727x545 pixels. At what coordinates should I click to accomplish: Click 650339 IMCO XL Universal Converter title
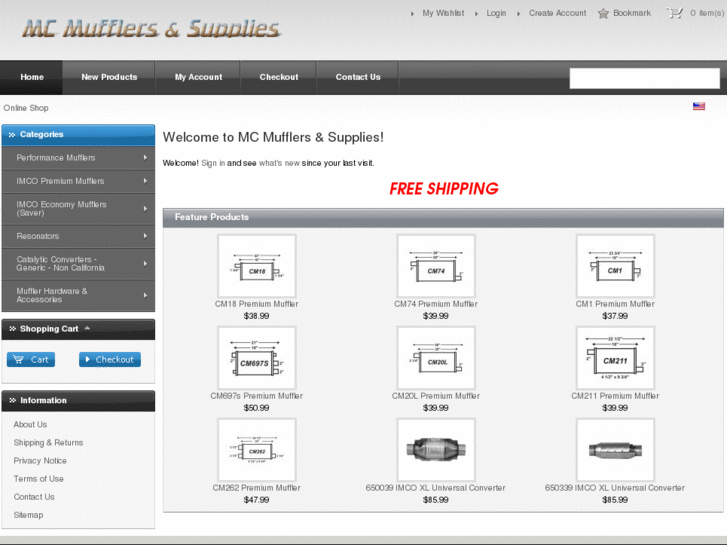click(x=615, y=487)
